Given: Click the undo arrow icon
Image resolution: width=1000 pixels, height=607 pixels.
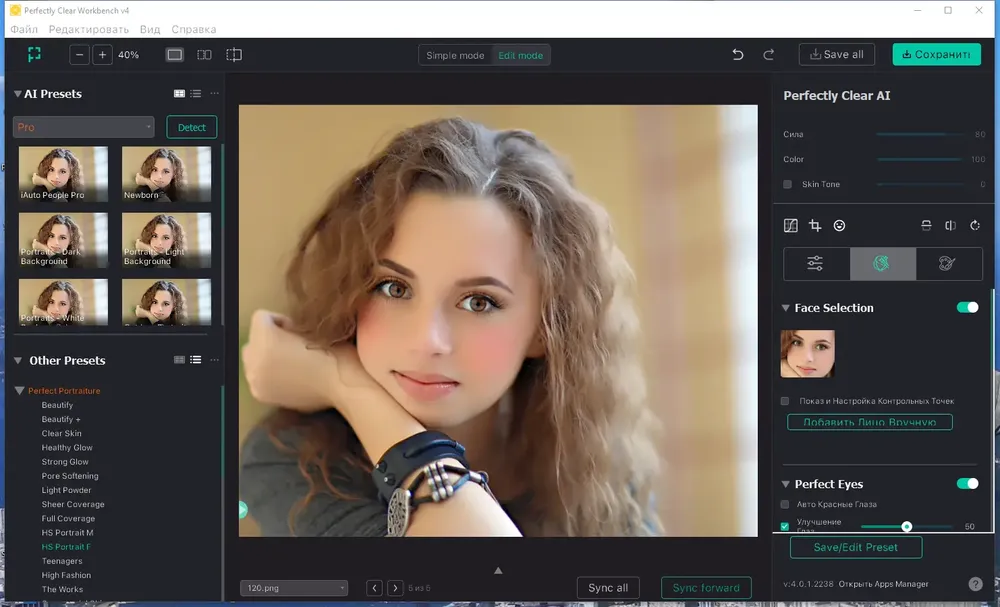Looking at the screenshot, I should pyautogui.click(x=738, y=55).
